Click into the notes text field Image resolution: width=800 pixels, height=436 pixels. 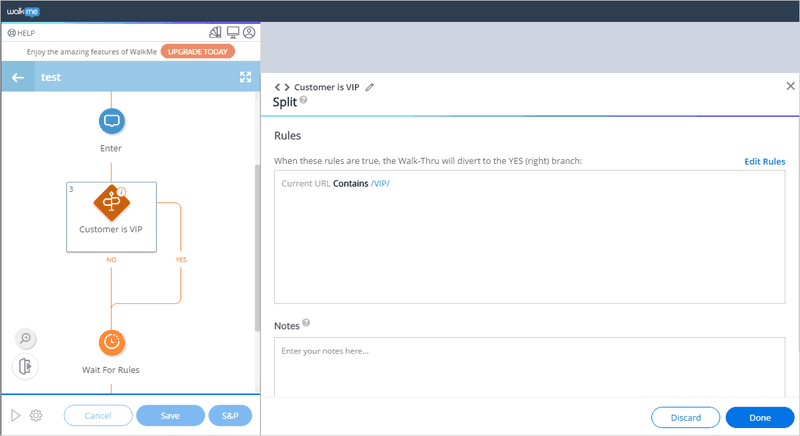coord(530,367)
